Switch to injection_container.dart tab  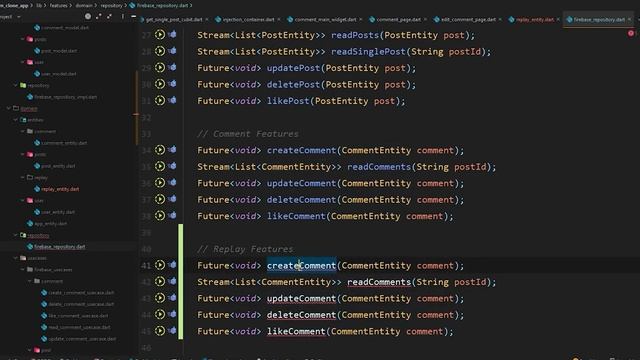(249, 19)
